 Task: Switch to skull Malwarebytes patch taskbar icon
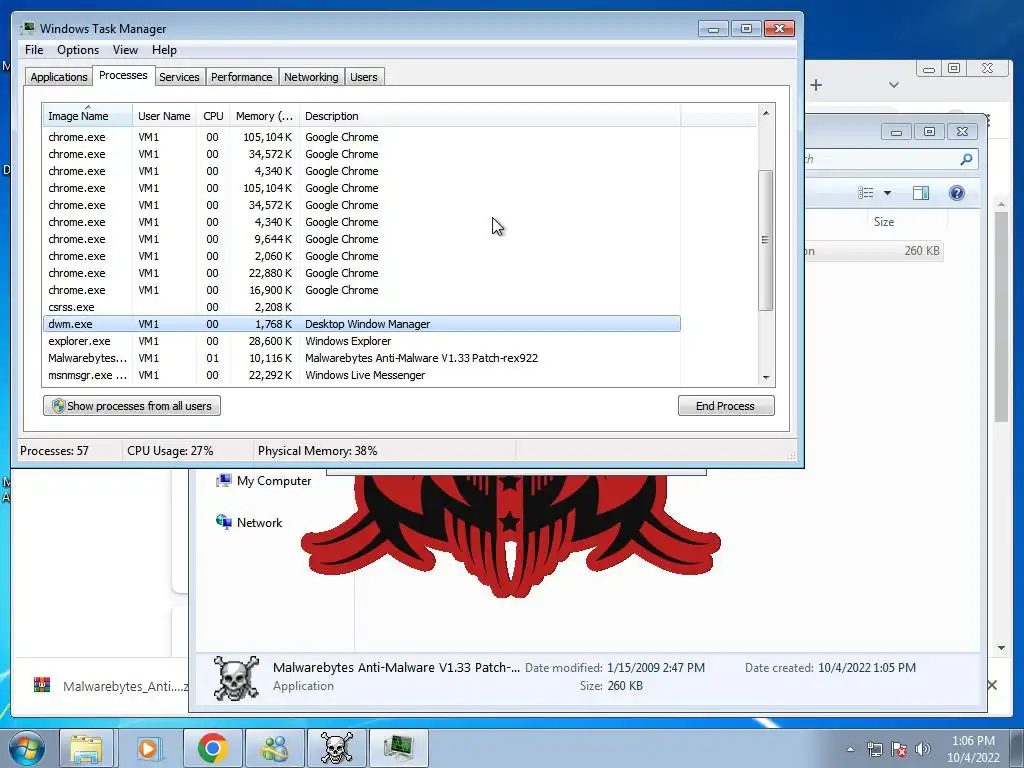(x=336, y=748)
